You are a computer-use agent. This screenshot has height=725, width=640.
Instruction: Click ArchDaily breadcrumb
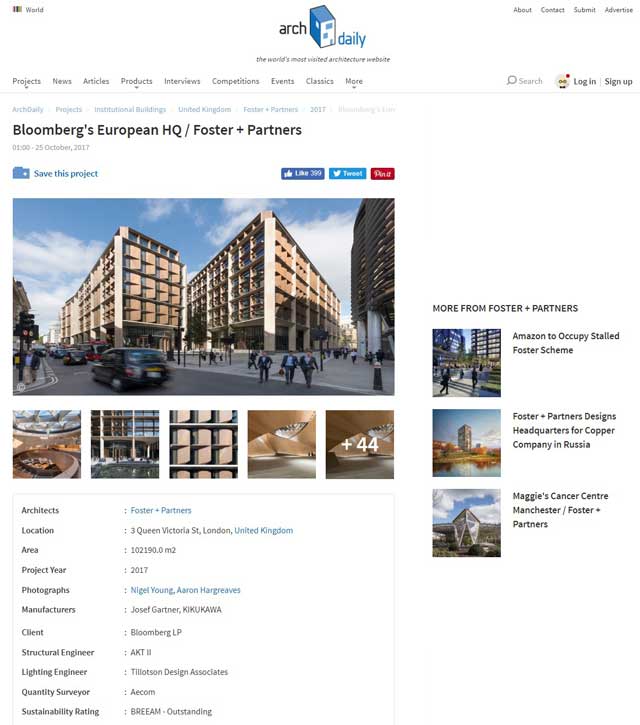28,110
